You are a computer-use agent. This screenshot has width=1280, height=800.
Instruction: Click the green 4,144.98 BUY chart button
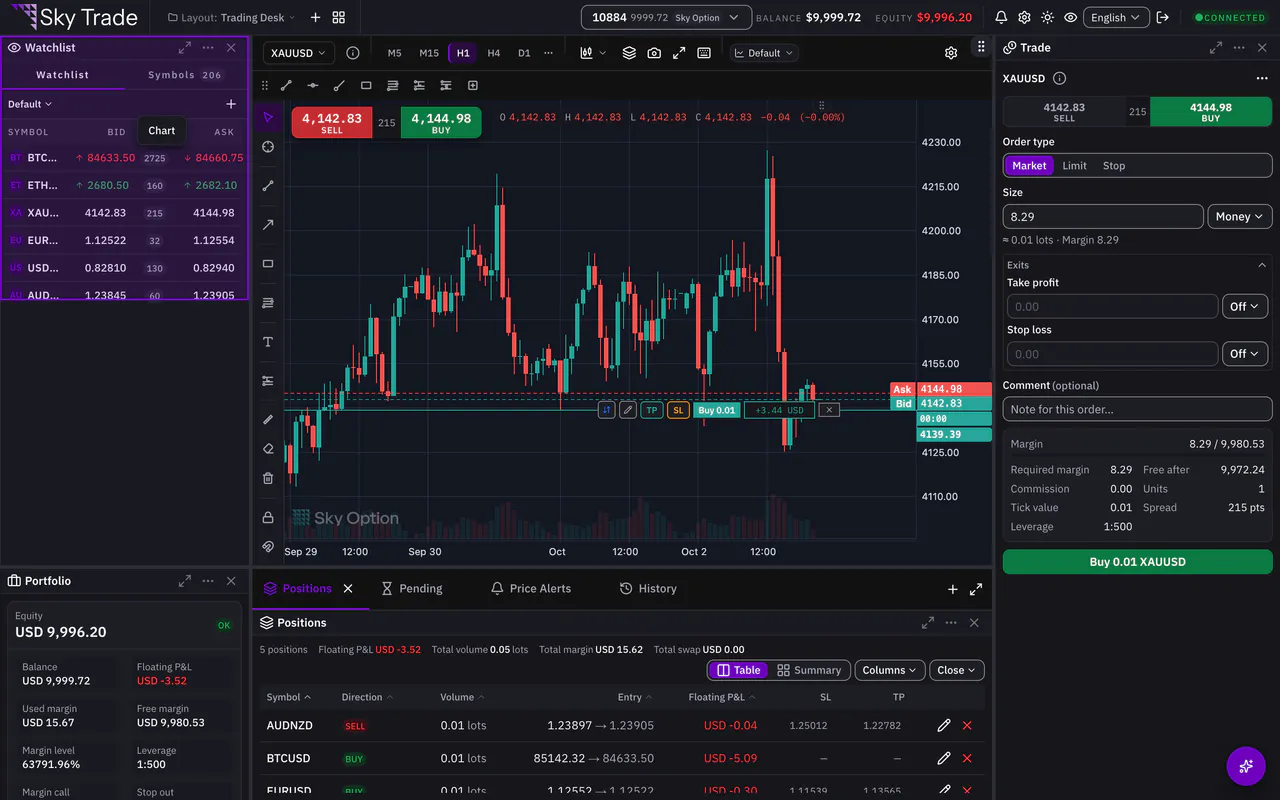pyautogui.click(x=441, y=123)
